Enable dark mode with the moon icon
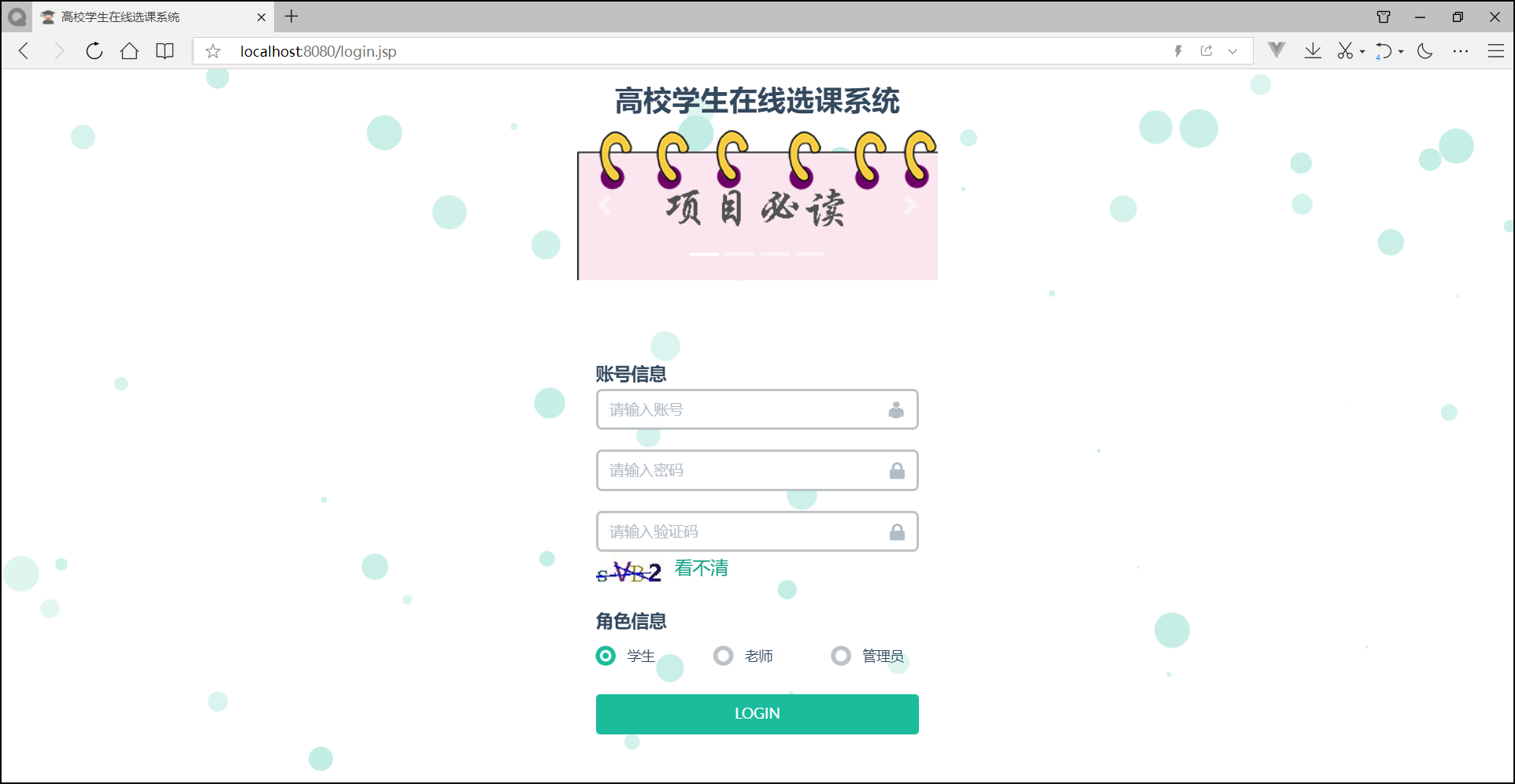 1424,50
